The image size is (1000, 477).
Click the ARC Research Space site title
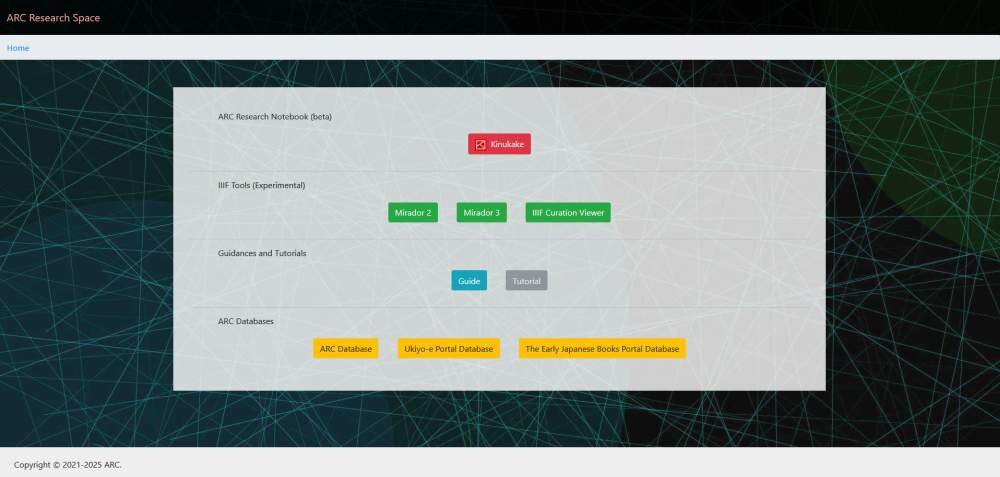point(53,17)
